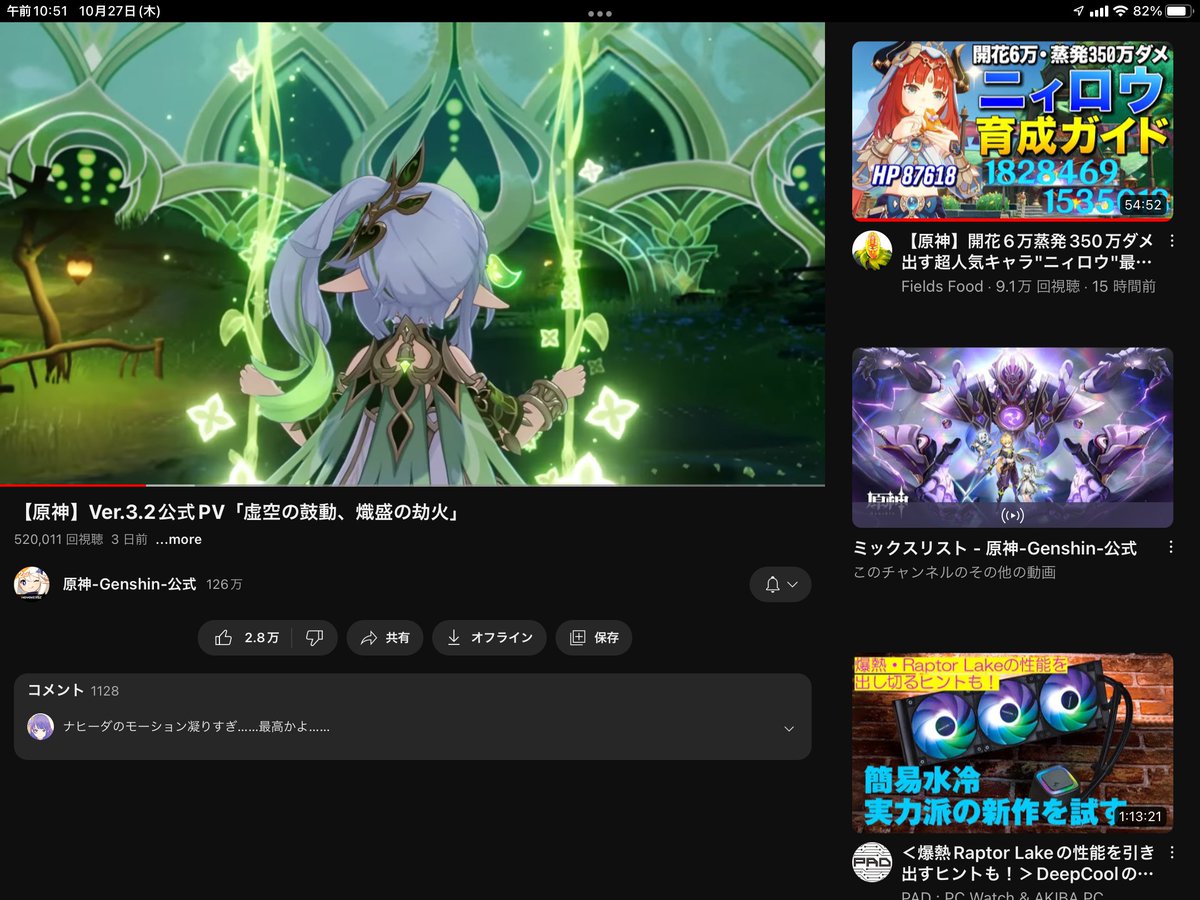
Task: Tap the コメント 1128 header
Action: coord(73,690)
